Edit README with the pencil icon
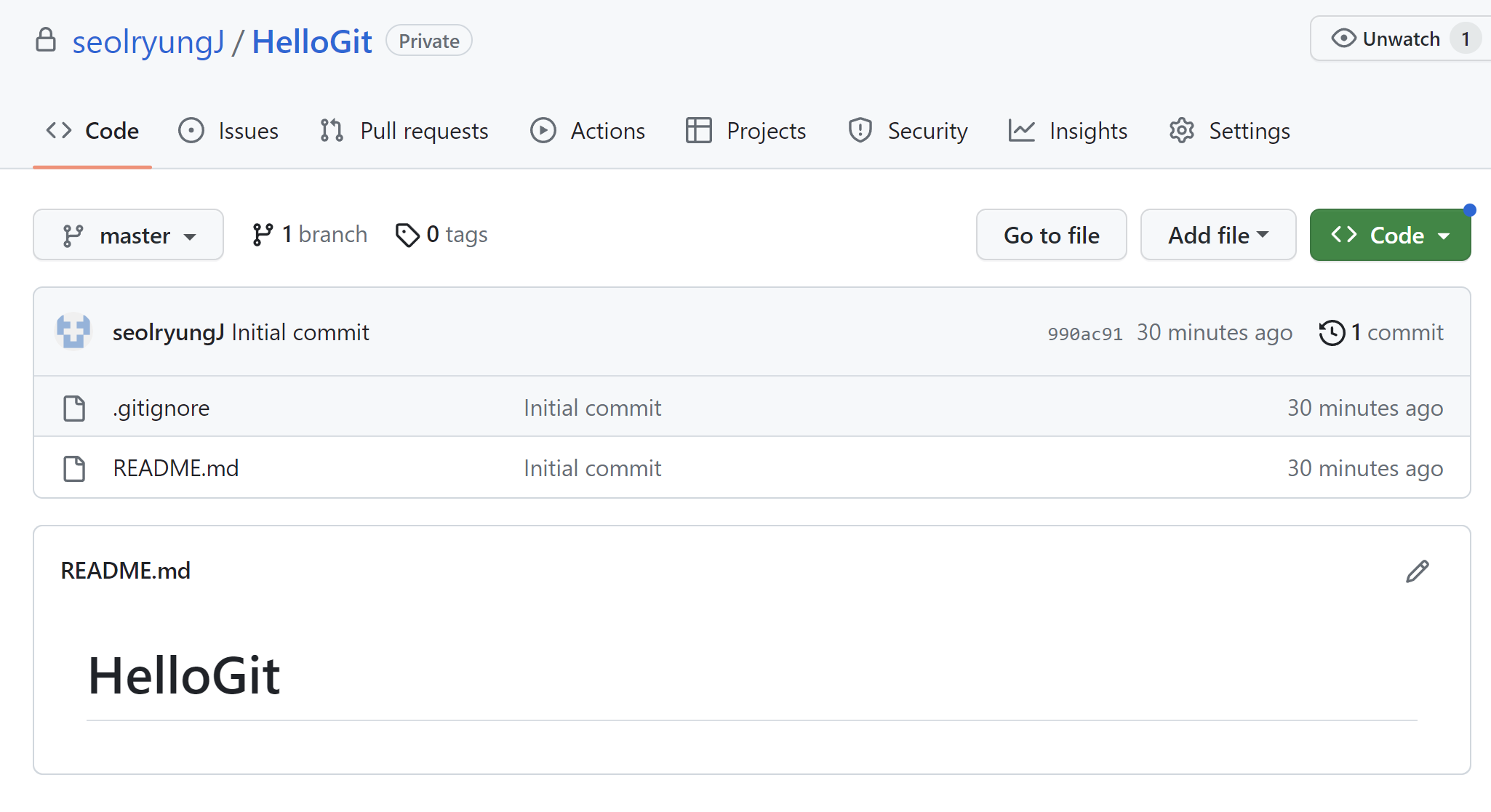Viewport: 1491px width, 812px height. [x=1418, y=571]
